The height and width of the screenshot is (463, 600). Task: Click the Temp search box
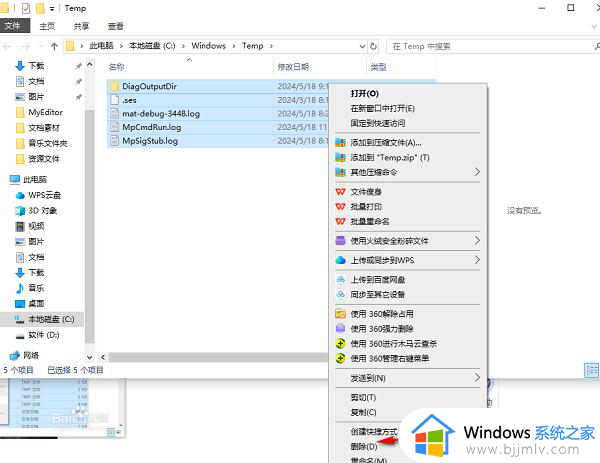click(x=491, y=46)
